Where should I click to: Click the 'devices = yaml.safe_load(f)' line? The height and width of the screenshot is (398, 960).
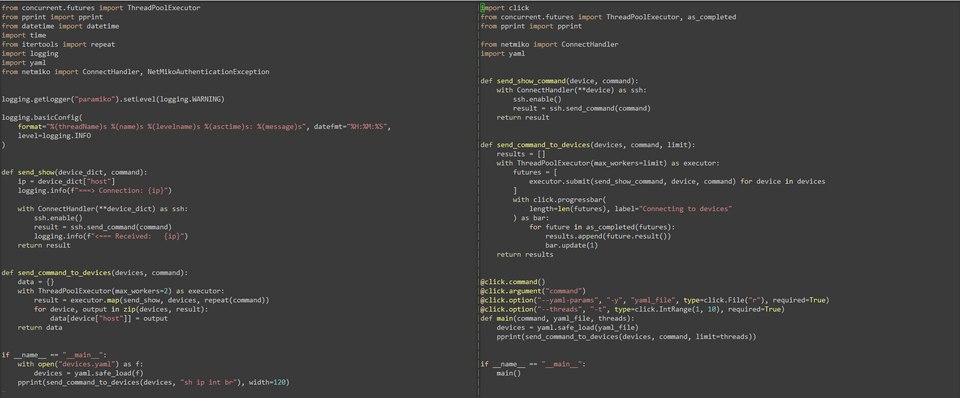(x=89, y=374)
